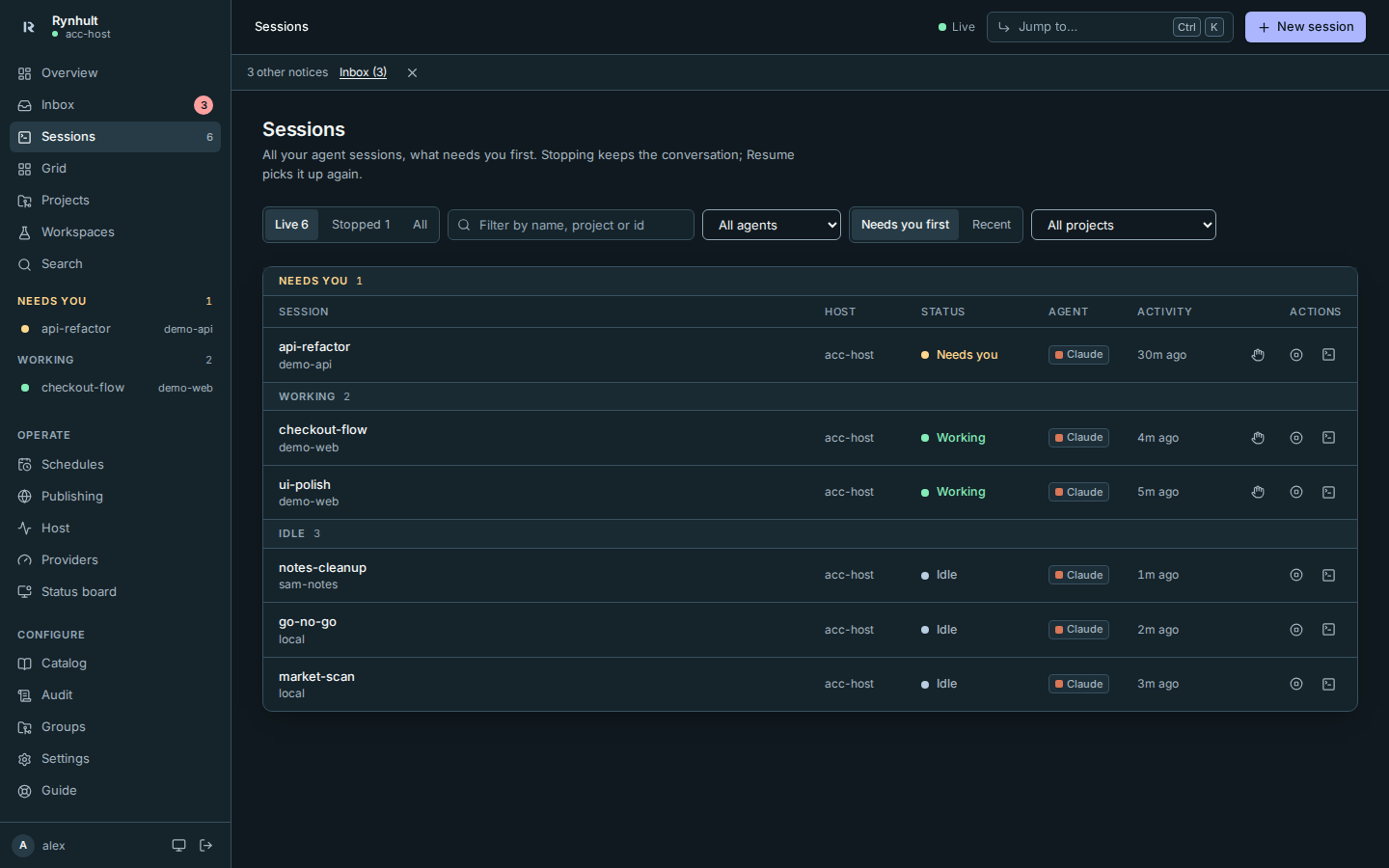Open the All projects dropdown
This screenshot has height=868, width=1389.
pyautogui.click(x=1124, y=225)
